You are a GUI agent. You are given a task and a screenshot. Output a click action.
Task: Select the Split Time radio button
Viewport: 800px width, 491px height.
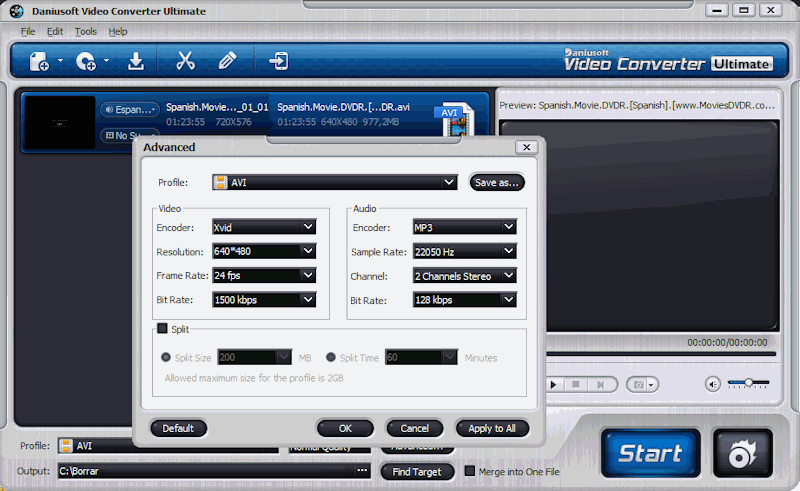[331, 357]
